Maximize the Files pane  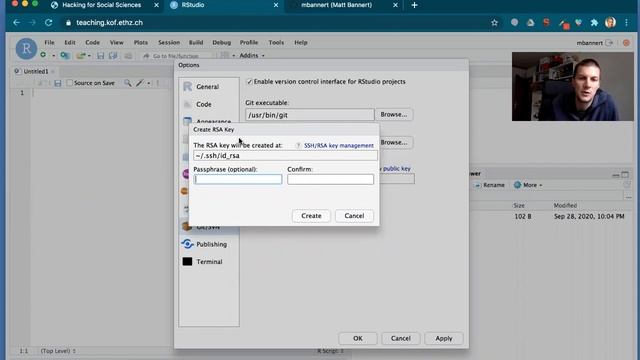tap(625, 175)
